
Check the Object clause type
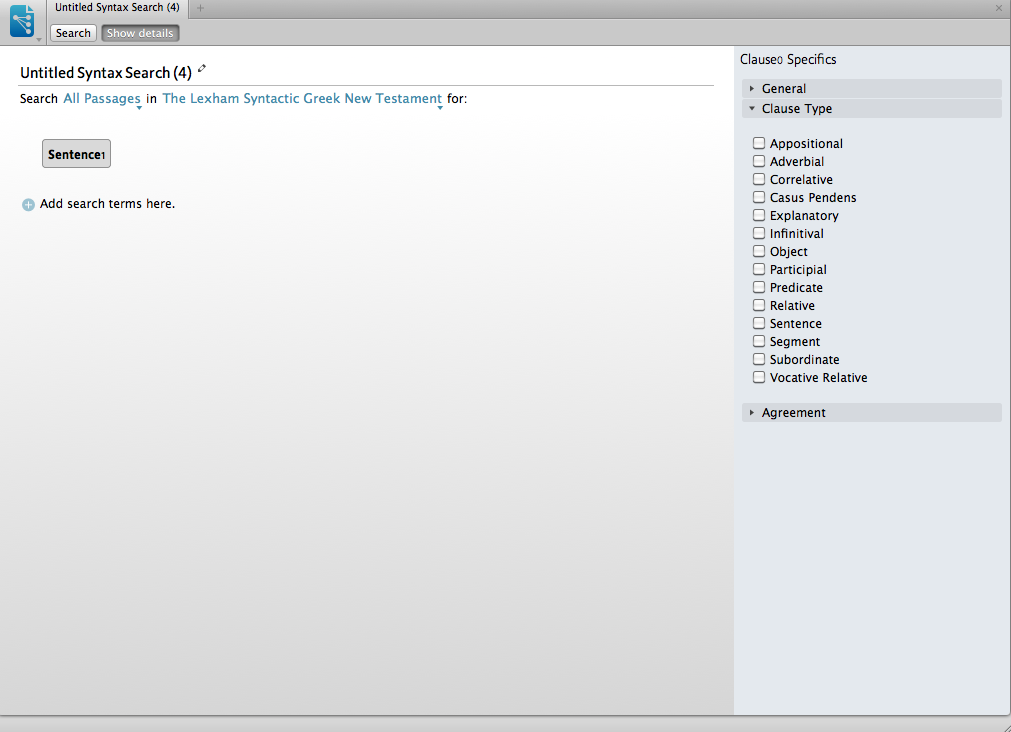[759, 252]
